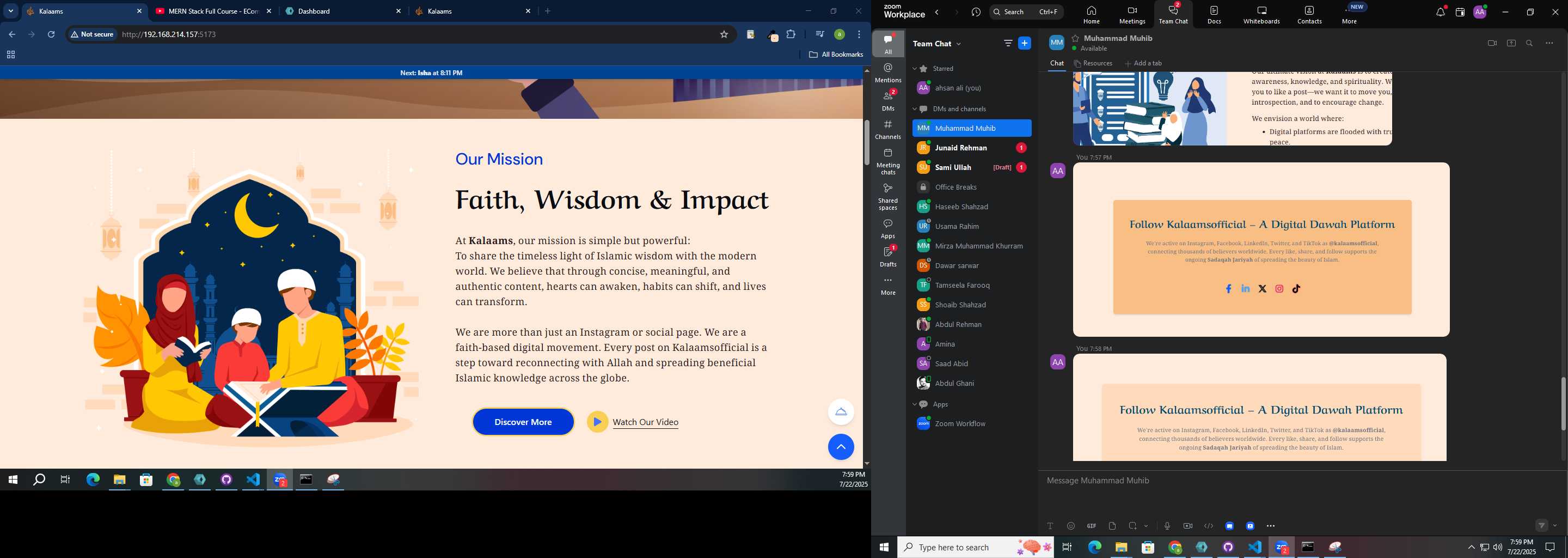This screenshot has width=1568, height=558.
Task: Open Office Breaks channel
Action: tap(971, 187)
